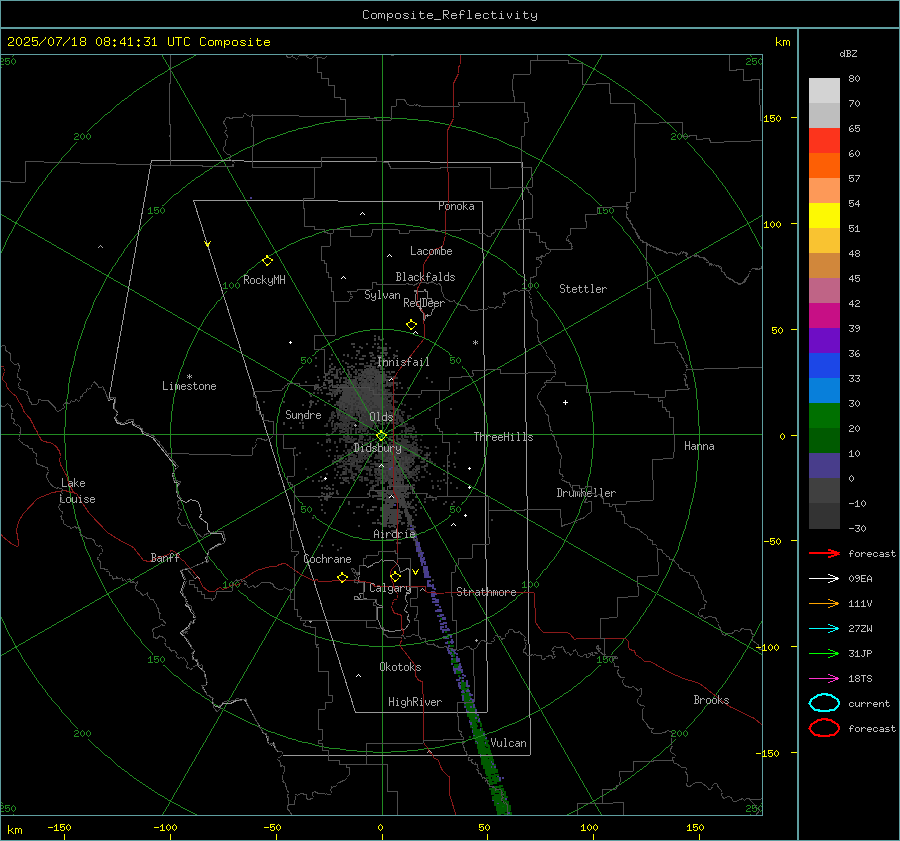This screenshot has height=841, width=900.
Task: Click the 09EA legend label
Action: pyautogui.click(x=860, y=579)
